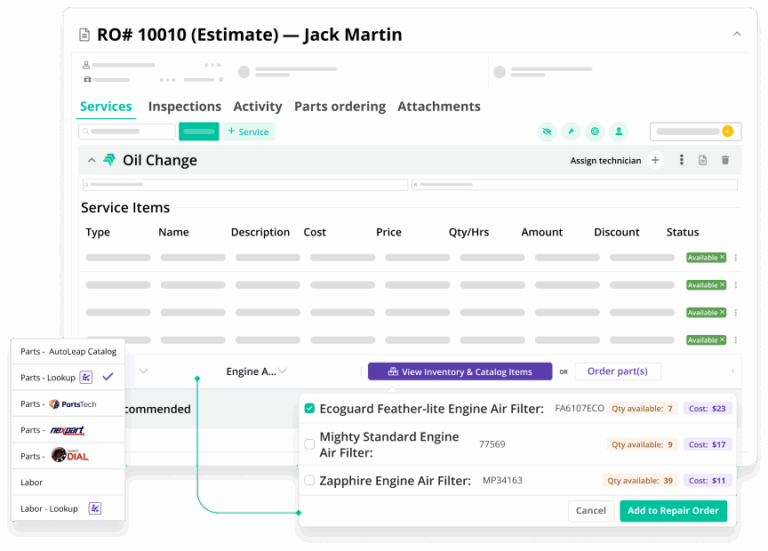Open the Oil Change three-dot options menu
Screen dimensions: 768x551
(x=682, y=160)
